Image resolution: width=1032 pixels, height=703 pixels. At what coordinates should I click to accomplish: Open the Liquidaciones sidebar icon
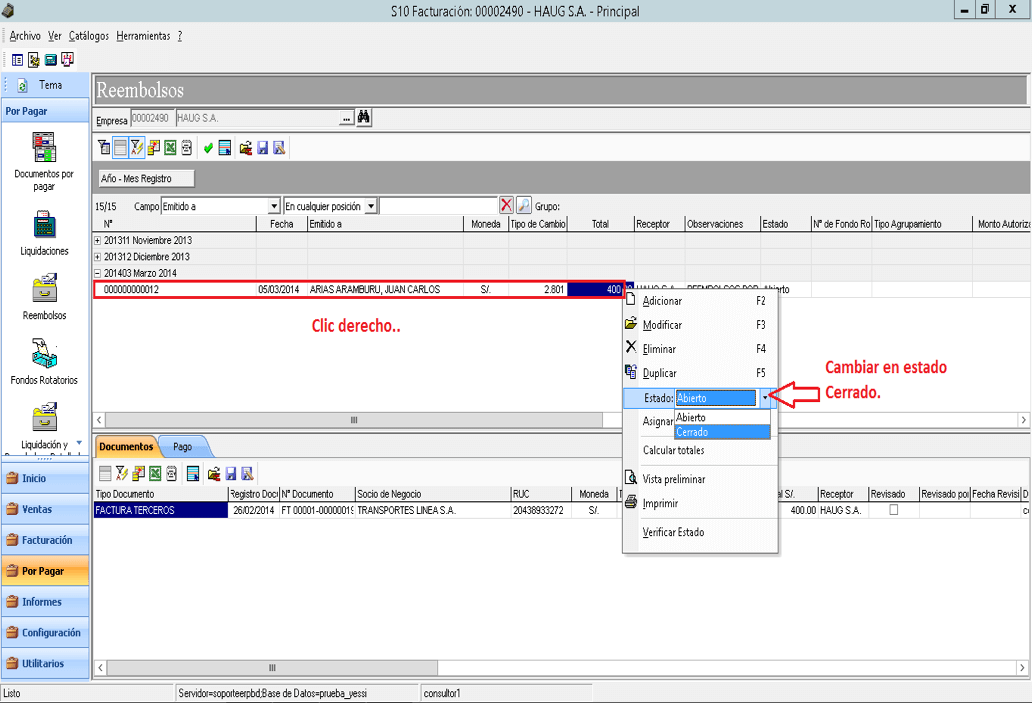pyautogui.click(x=44, y=226)
